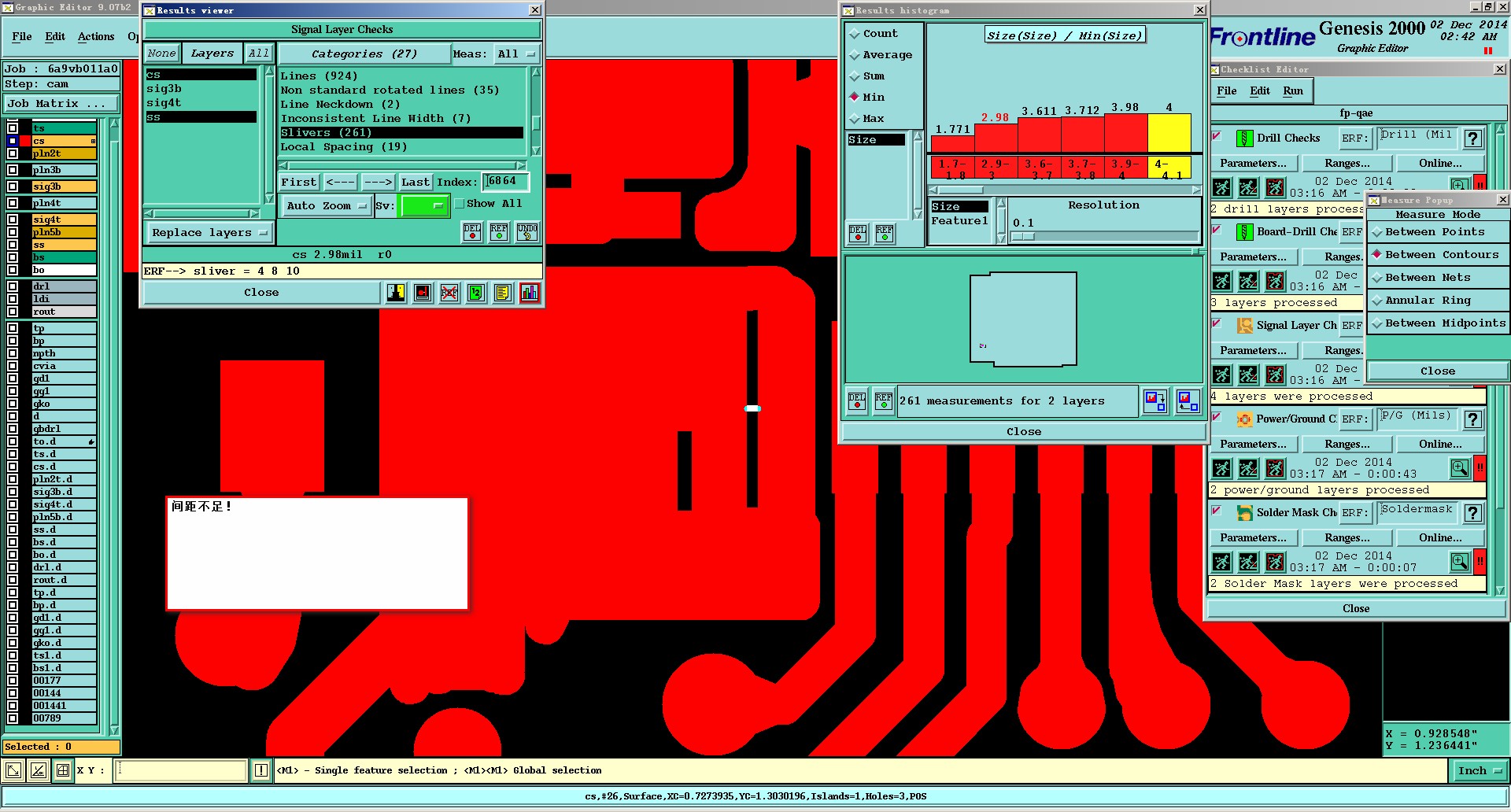Open the Actions menu in Graphic Editor

pos(96,37)
